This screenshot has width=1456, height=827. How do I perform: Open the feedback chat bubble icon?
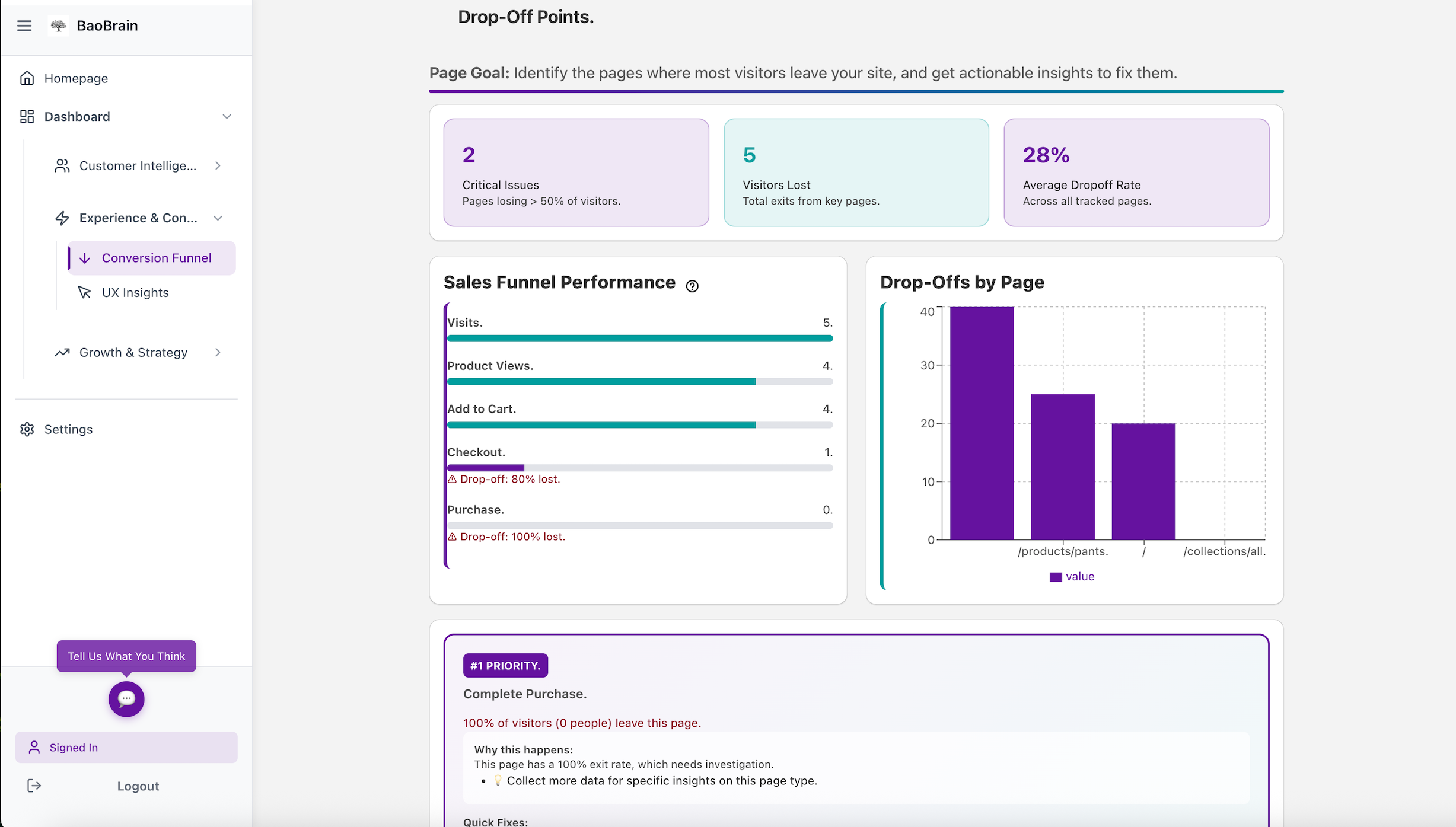tap(126, 699)
